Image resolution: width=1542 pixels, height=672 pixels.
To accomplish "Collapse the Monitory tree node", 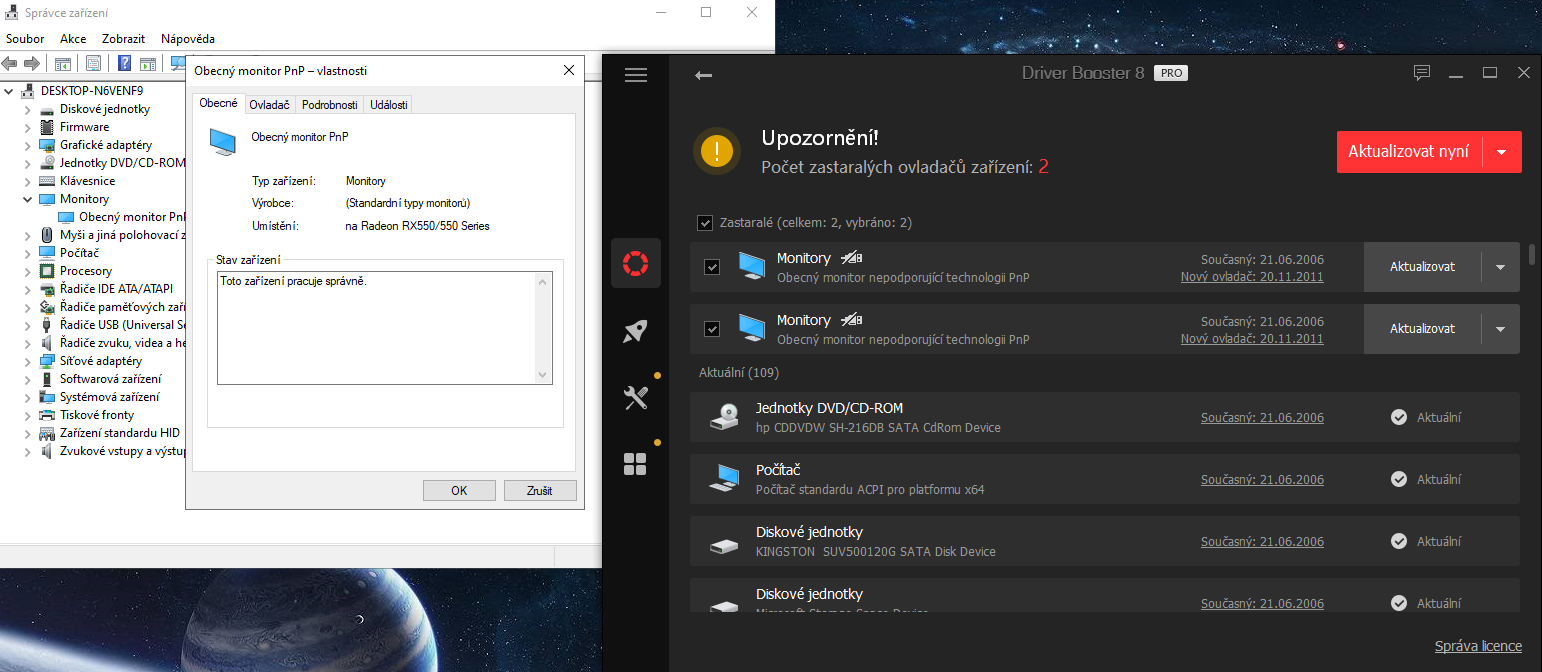I will [x=28, y=199].
